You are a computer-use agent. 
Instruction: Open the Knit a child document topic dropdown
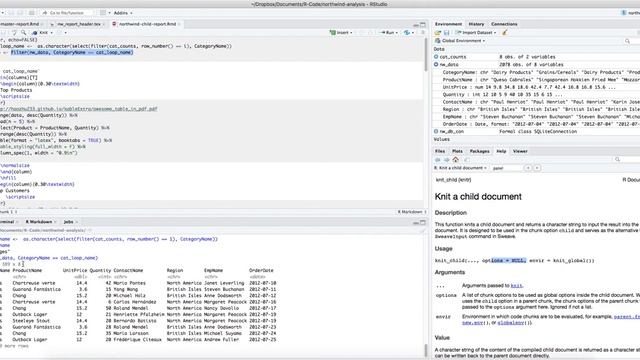[460, 168]
